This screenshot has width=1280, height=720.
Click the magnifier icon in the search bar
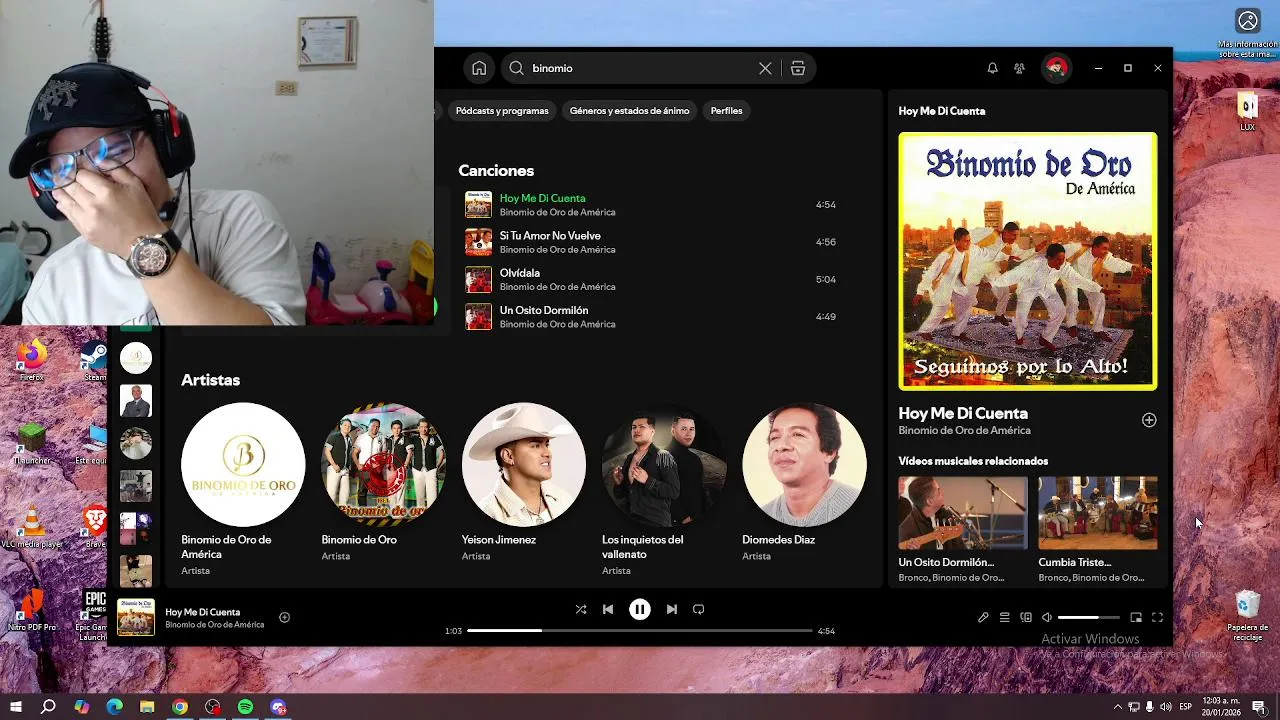point(516,68)
